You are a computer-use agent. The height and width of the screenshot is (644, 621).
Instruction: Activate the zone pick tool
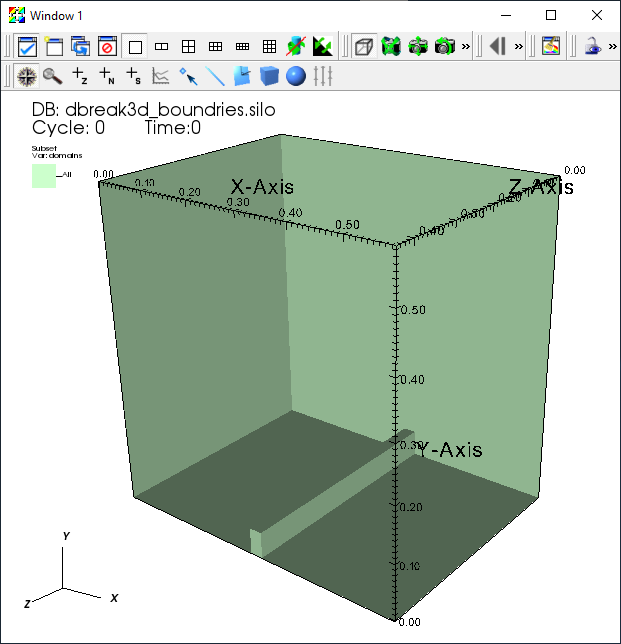coord(80,76)
